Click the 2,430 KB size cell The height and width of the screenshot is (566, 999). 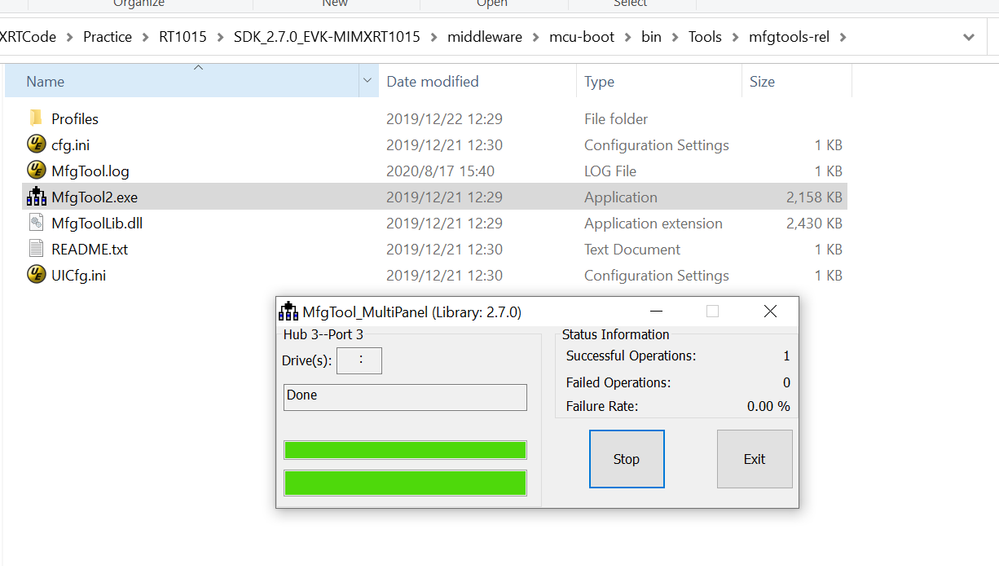coord(814,224)
